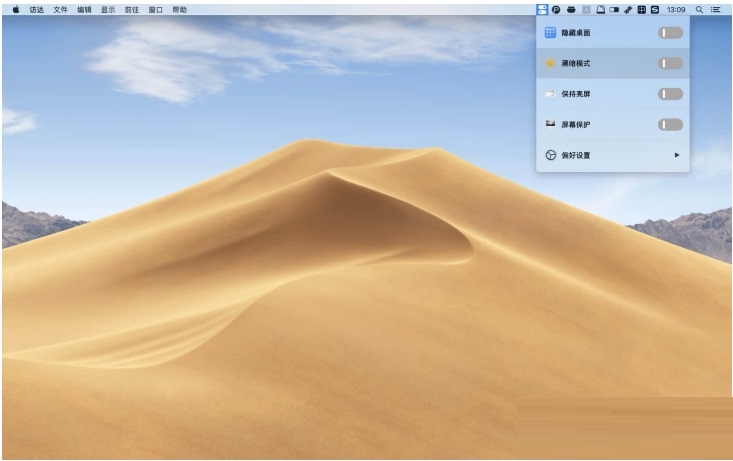Open the 帮助 menu
This screenshot has height=461, width=733.
tap(180, 10)
